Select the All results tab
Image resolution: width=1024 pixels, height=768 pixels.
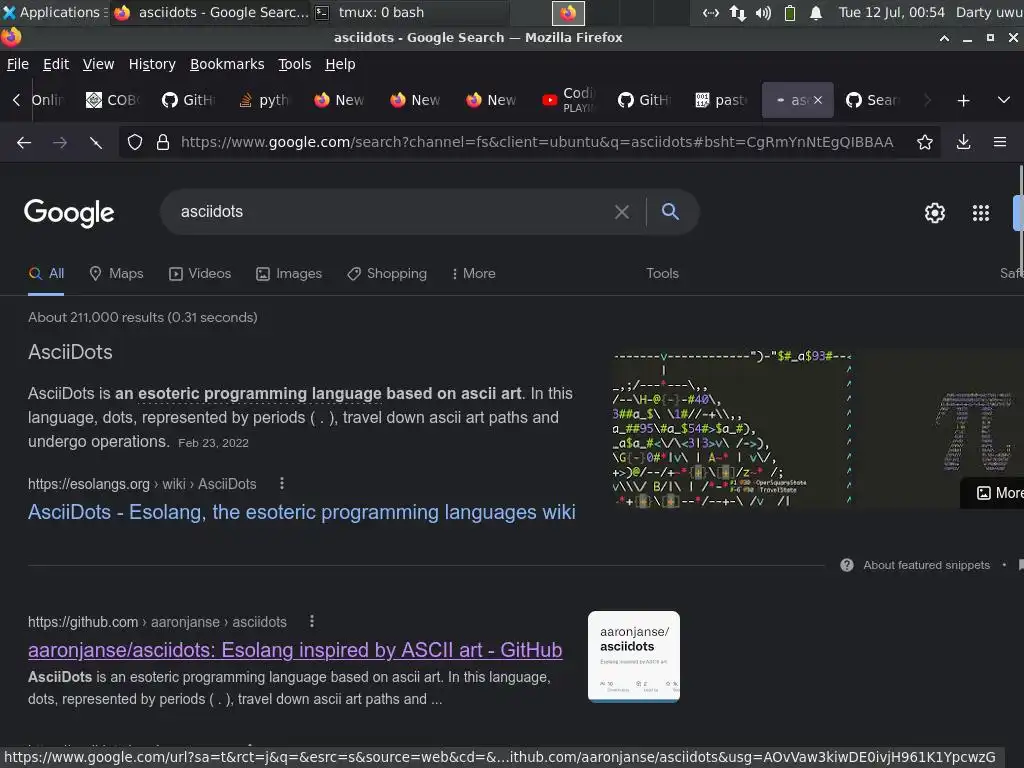[x=46, y=274]
